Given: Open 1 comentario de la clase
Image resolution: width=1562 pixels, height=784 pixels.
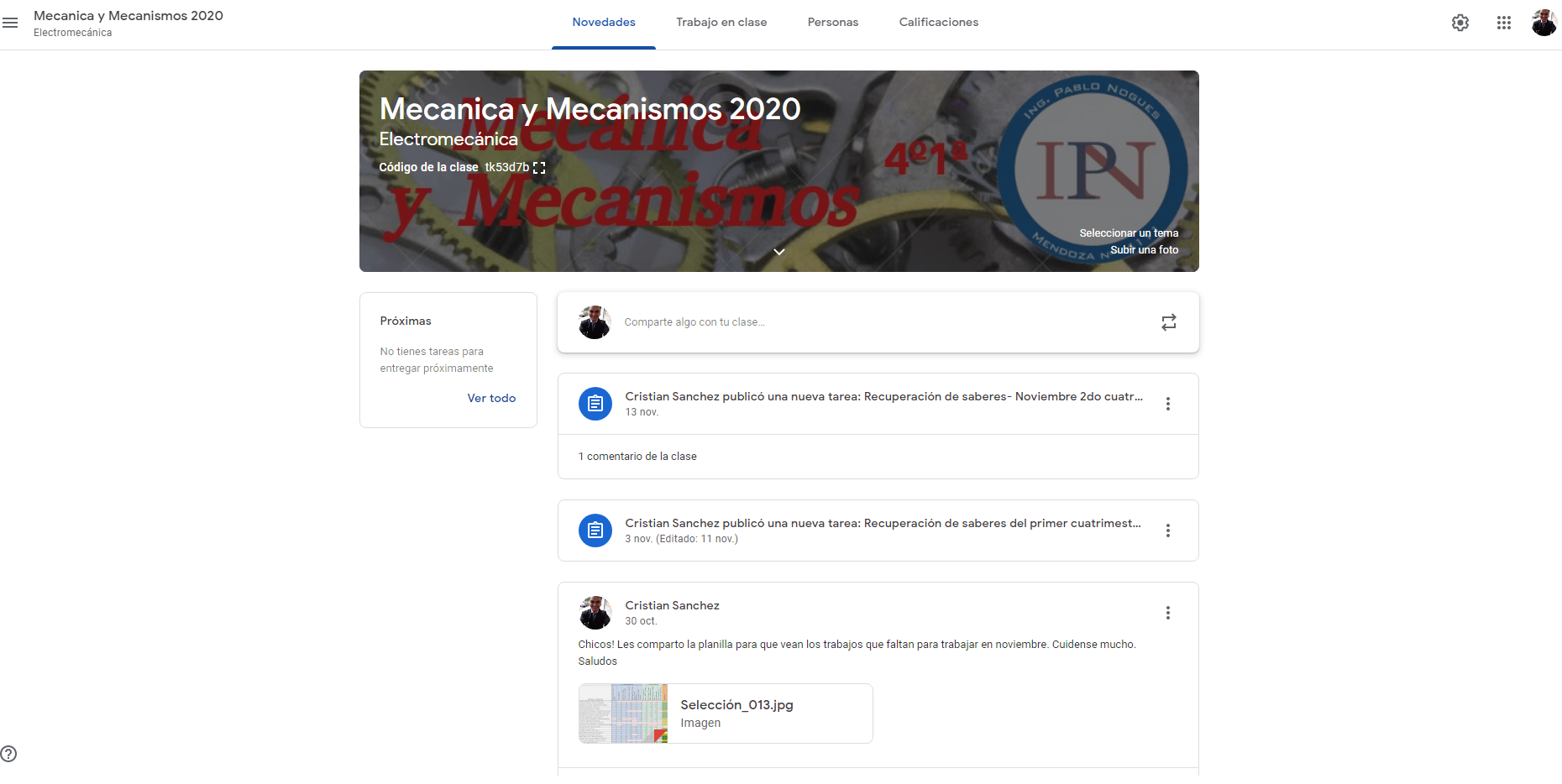Looking at the screenshot, I should pos(637,457).
